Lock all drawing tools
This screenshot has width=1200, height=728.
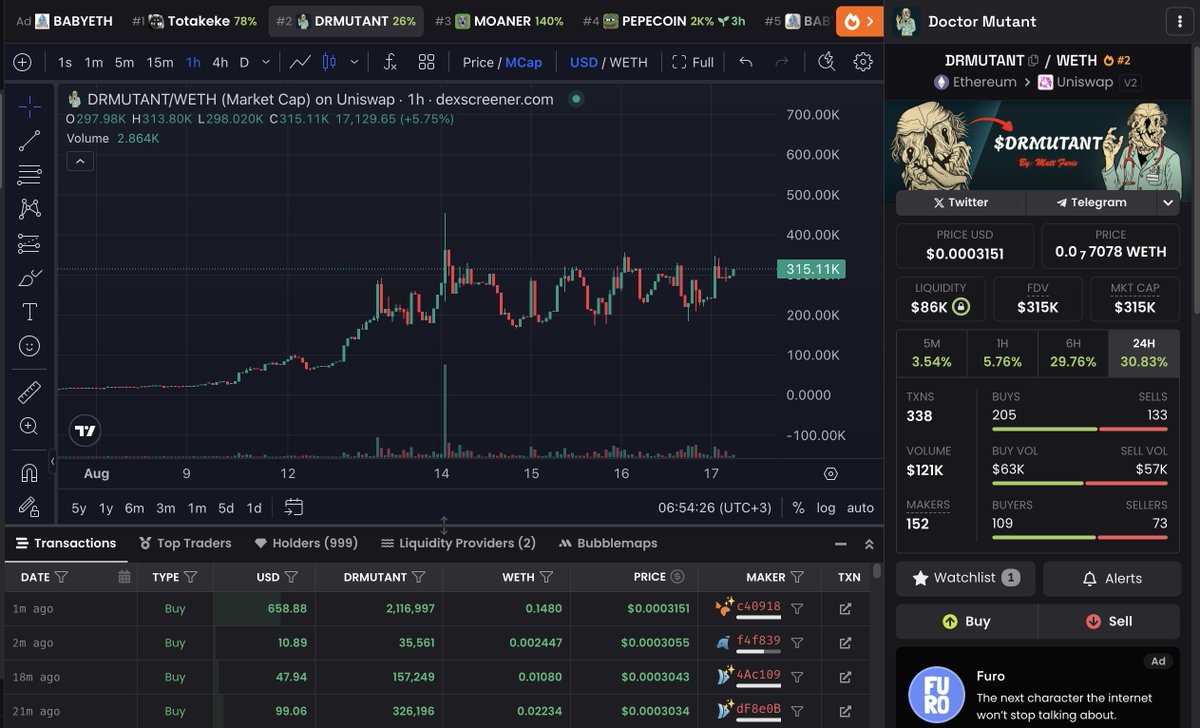[29, 506]
